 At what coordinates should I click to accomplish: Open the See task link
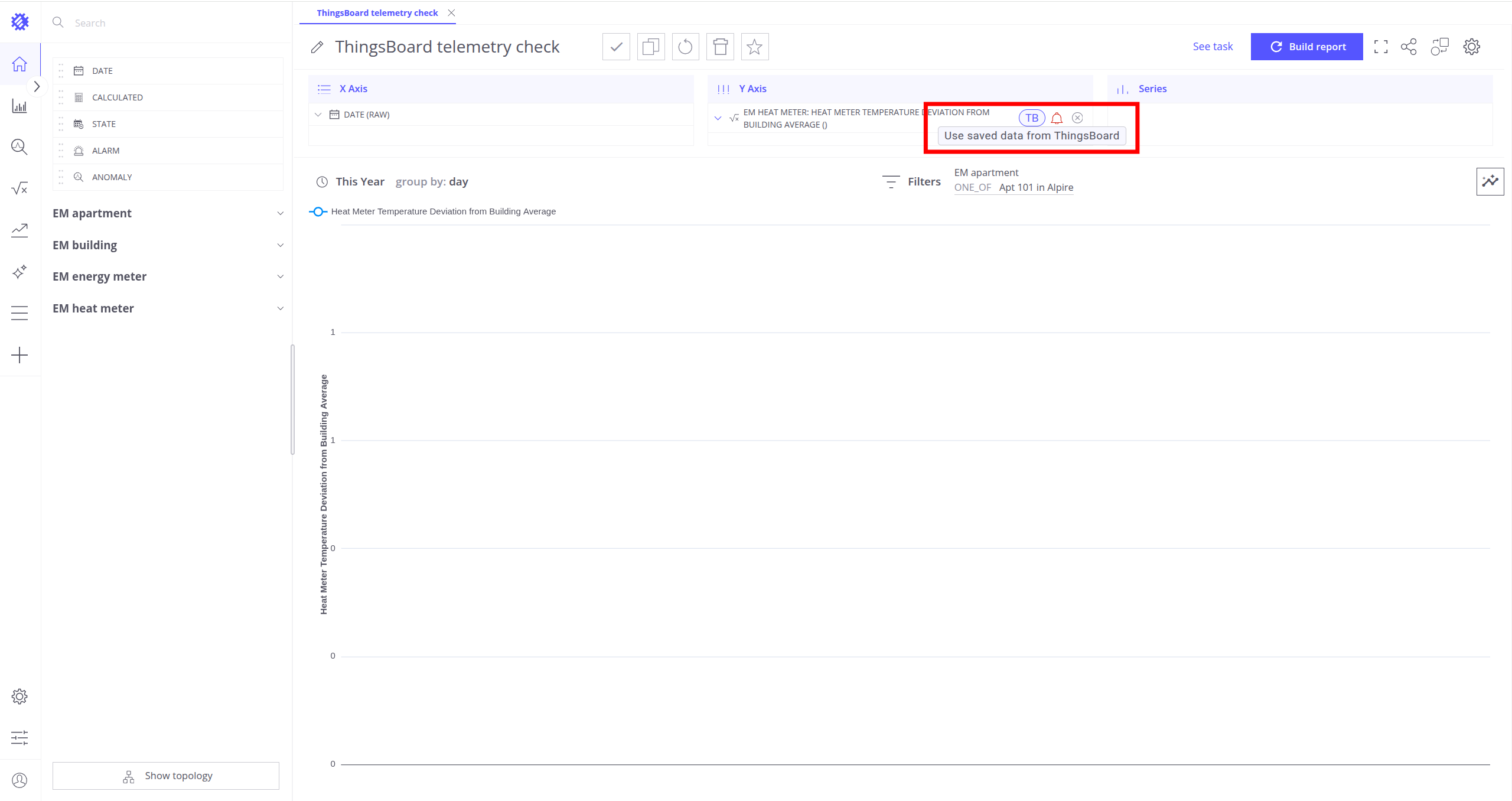(x=1213, y=47)
